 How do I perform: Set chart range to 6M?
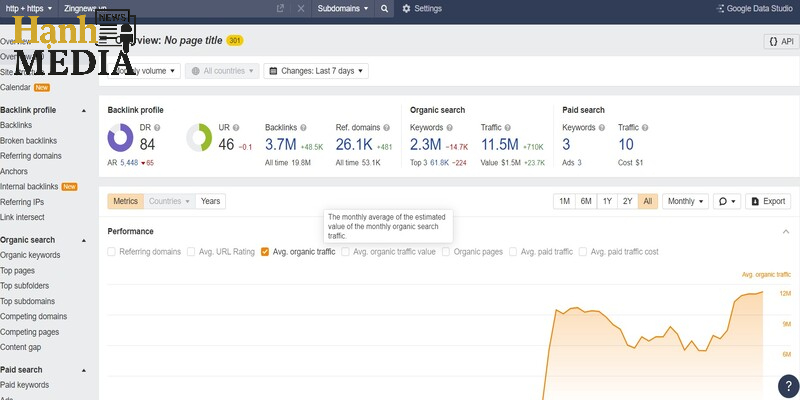[x=586, y=201]
